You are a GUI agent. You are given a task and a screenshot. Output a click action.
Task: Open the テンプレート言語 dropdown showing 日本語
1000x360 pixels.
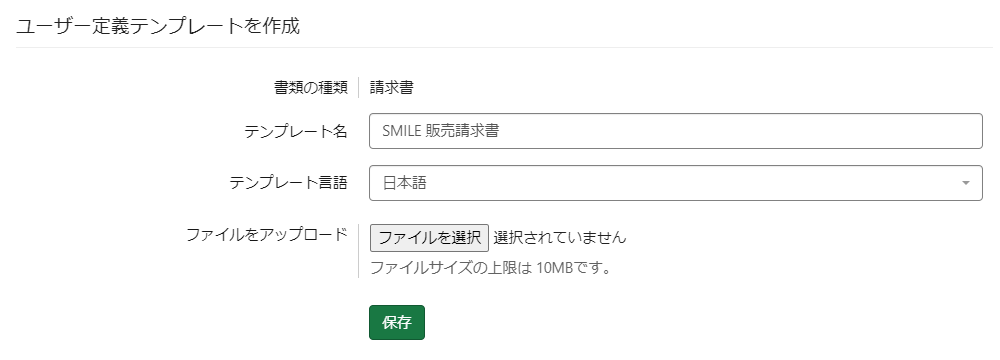pyautogui.click(x=675, y=183)
